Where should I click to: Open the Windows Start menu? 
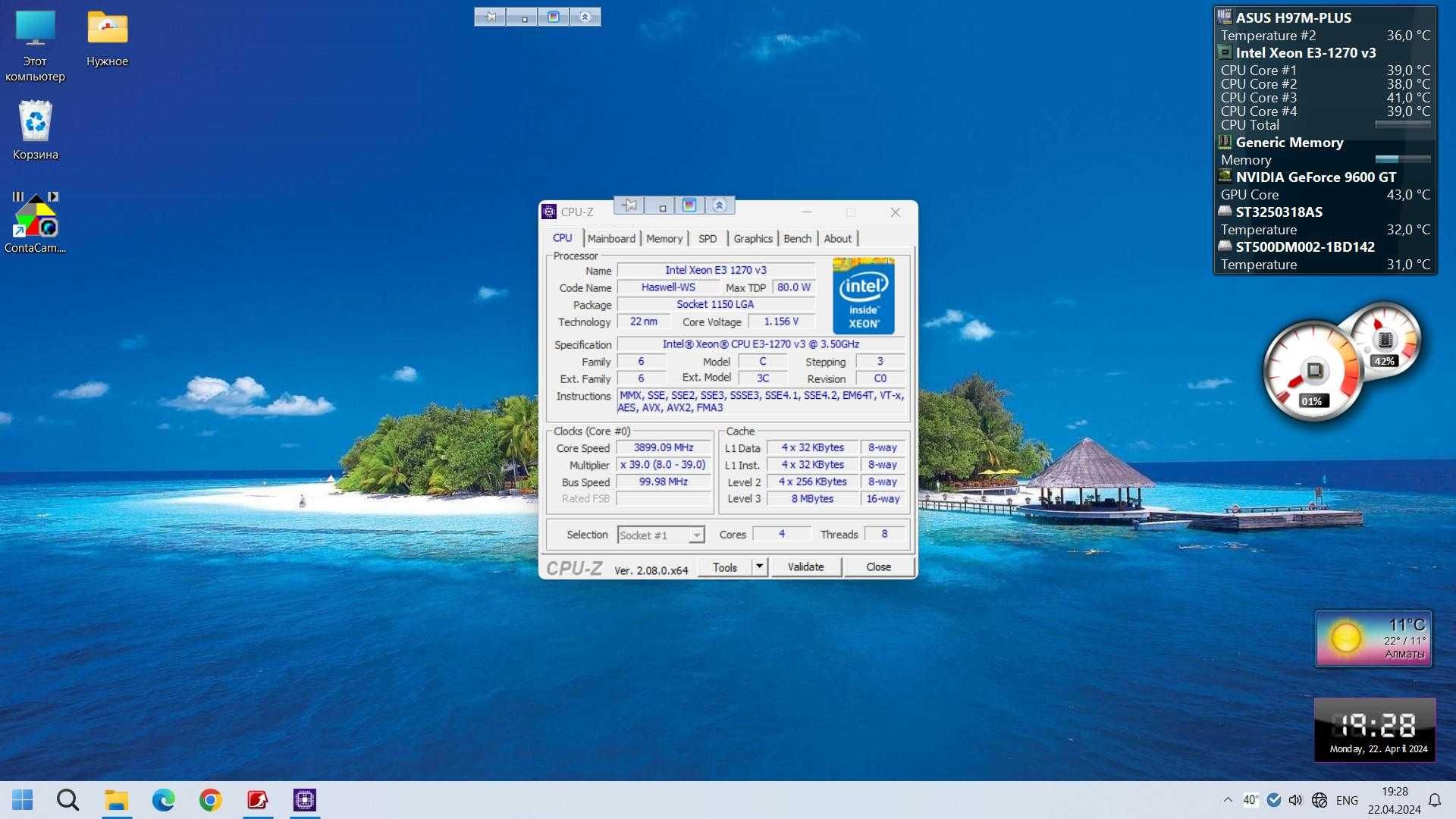click(x=23, y=800)
